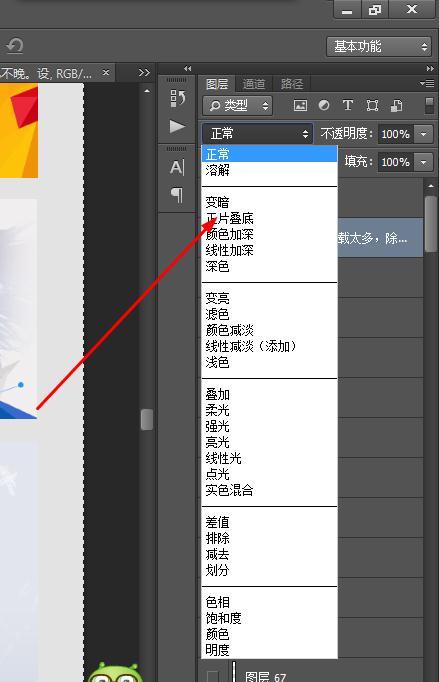Click the layers panel scrollbar thumb
This screenshot has height=682, width=439.
point(430,224)
